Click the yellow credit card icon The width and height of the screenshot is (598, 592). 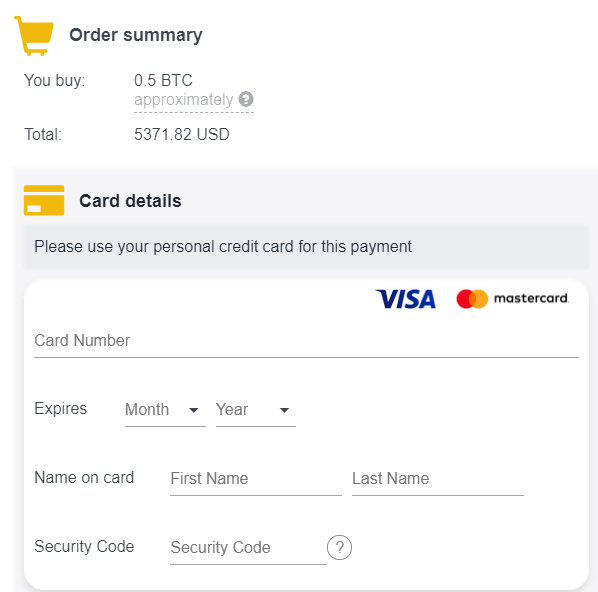coord(44,200)
